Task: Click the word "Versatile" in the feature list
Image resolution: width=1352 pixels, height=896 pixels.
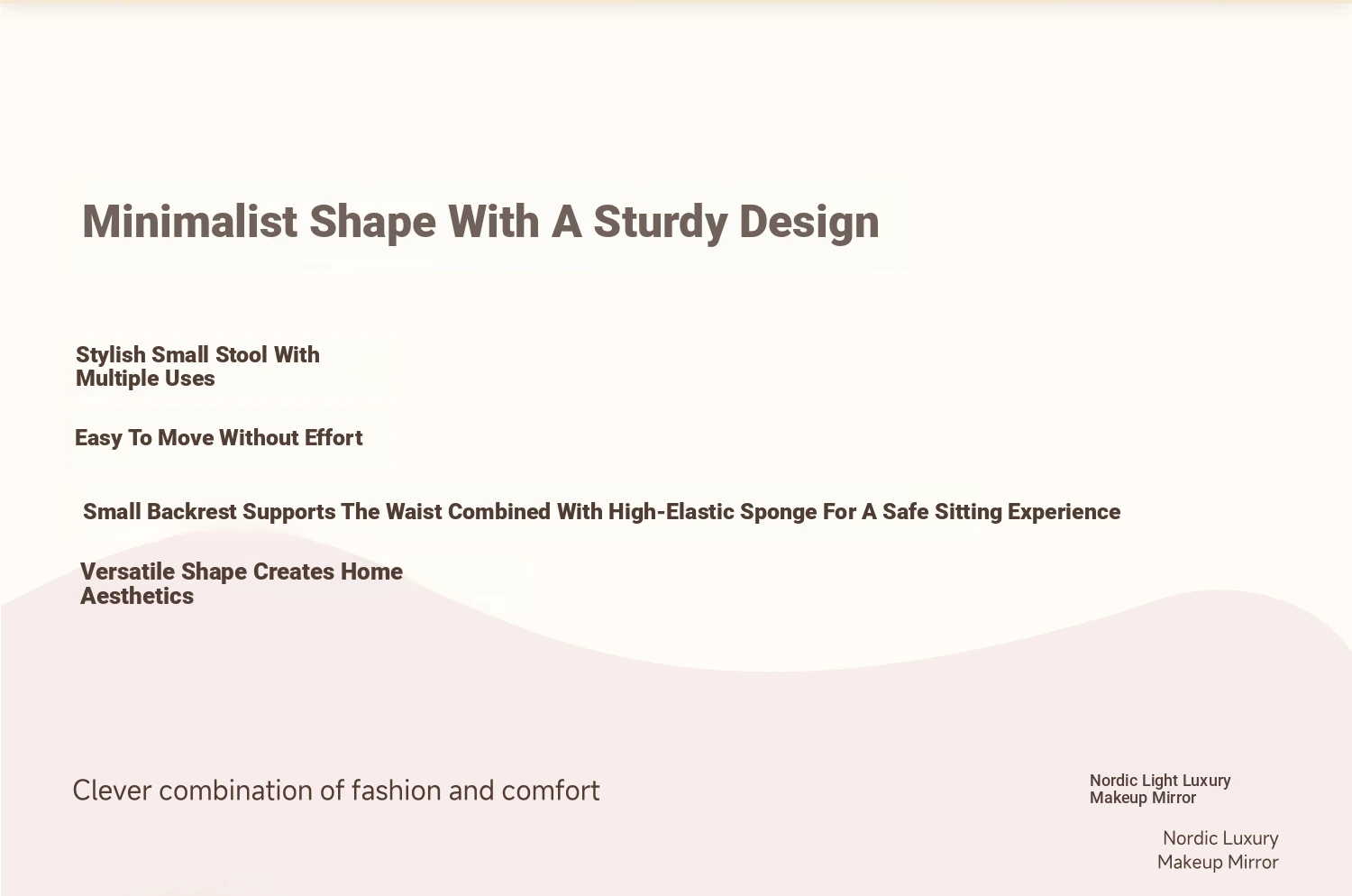Action: coord(127,571)
